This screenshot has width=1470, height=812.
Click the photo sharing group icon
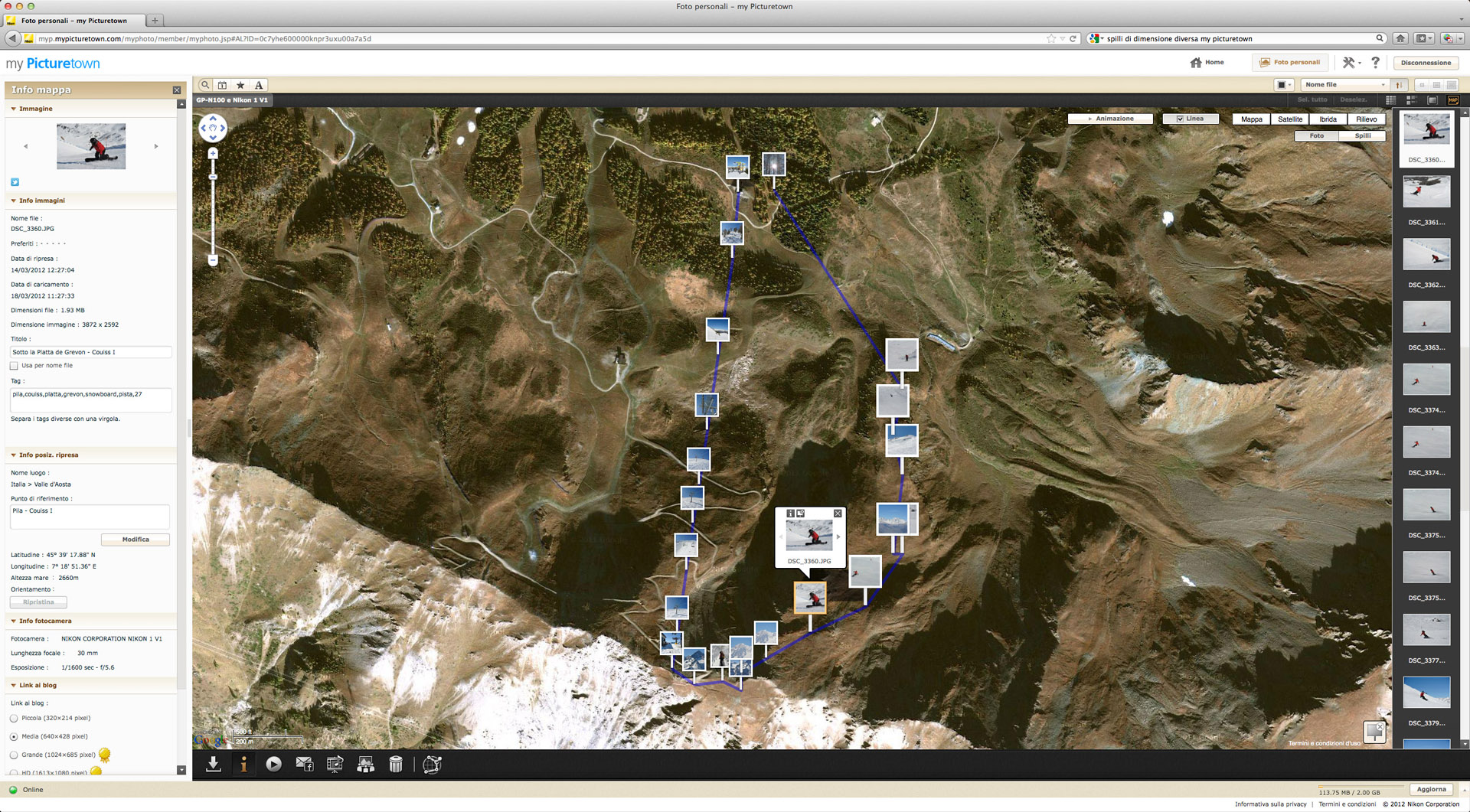365,764
